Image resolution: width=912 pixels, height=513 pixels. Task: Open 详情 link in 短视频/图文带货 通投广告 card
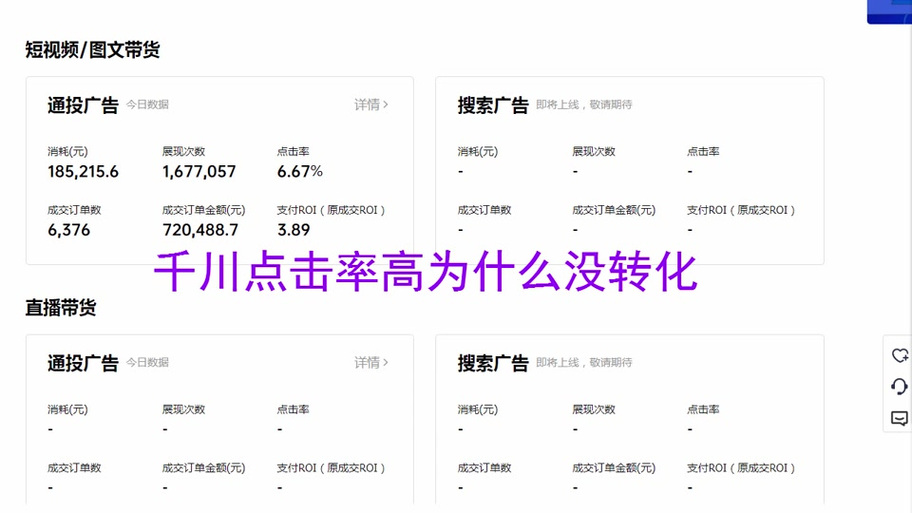pos(372,105)
